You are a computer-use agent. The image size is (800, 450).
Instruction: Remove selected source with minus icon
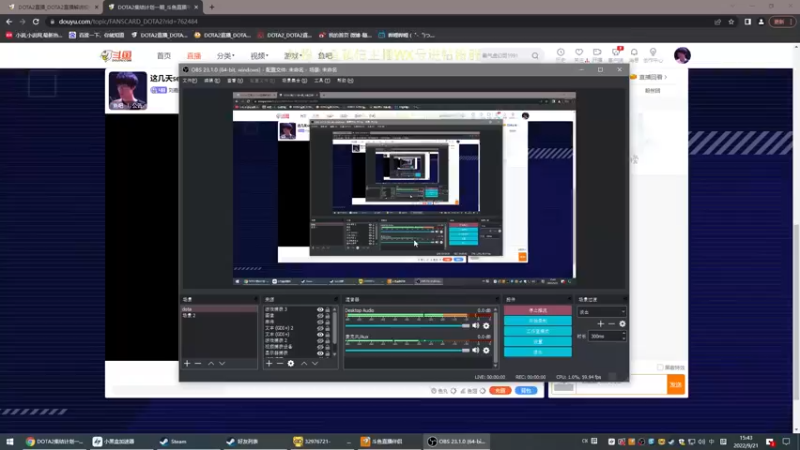tap(280, 363)
